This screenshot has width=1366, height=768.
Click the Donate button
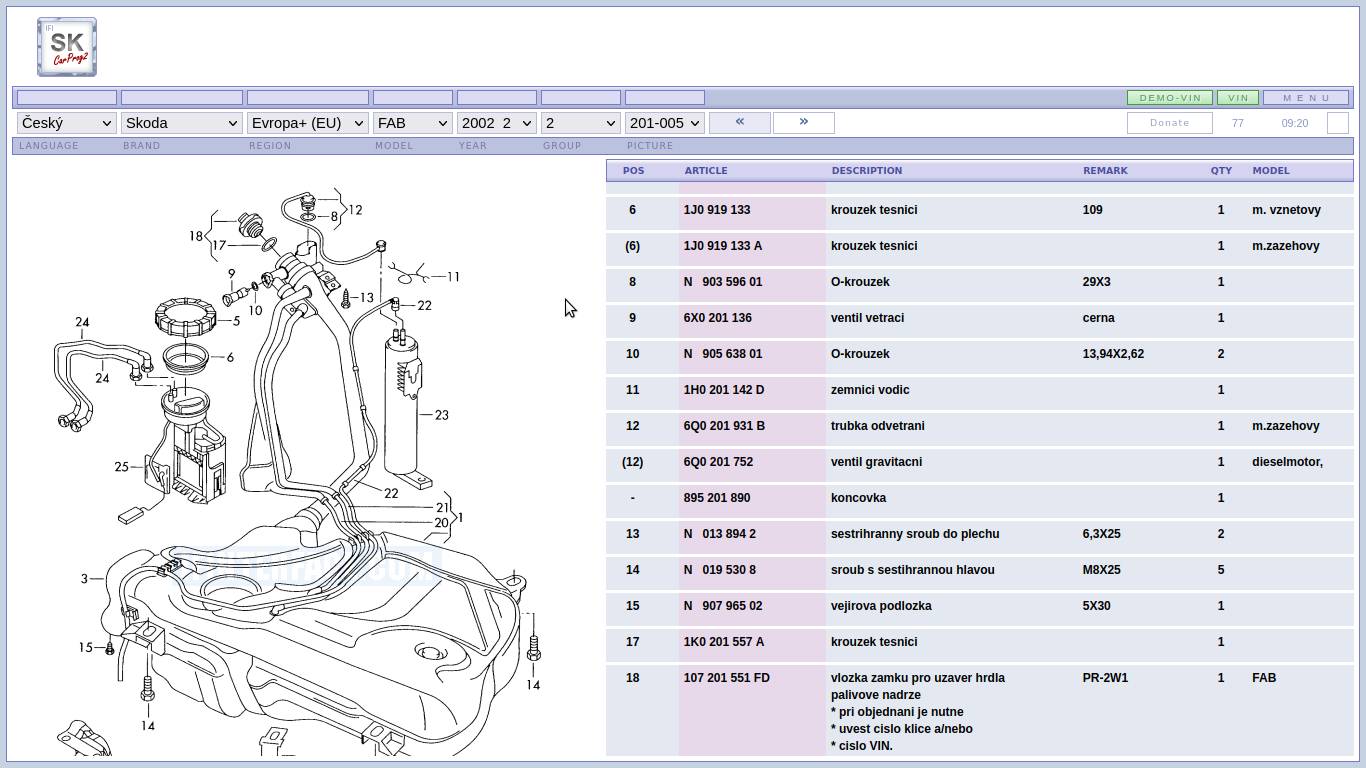tap(1170, 123)
